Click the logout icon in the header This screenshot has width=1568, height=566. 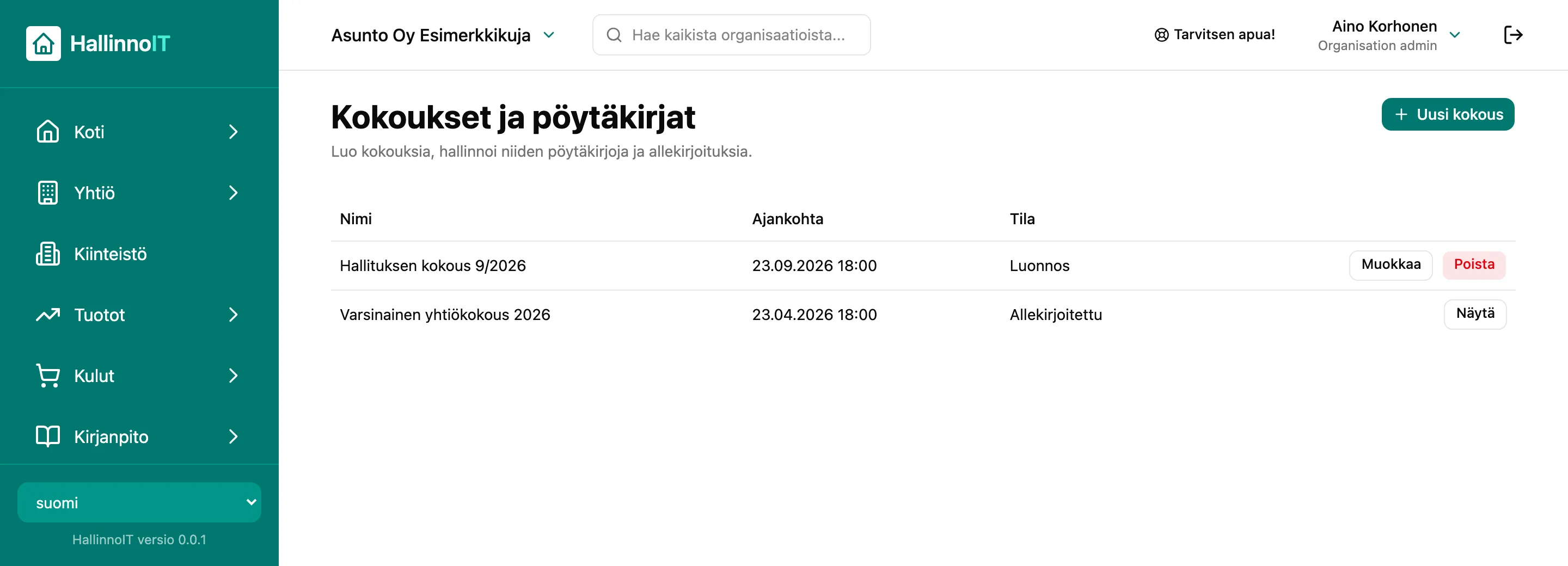tap(1512, 35)
